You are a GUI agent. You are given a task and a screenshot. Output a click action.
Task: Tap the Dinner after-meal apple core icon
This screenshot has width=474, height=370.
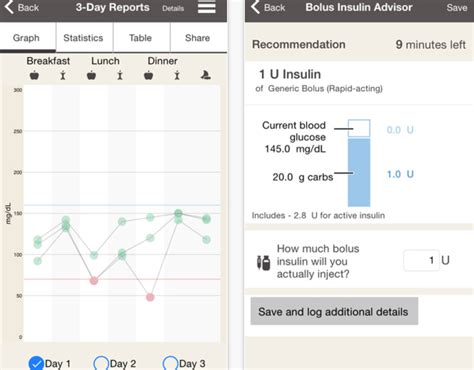point(177,76)
